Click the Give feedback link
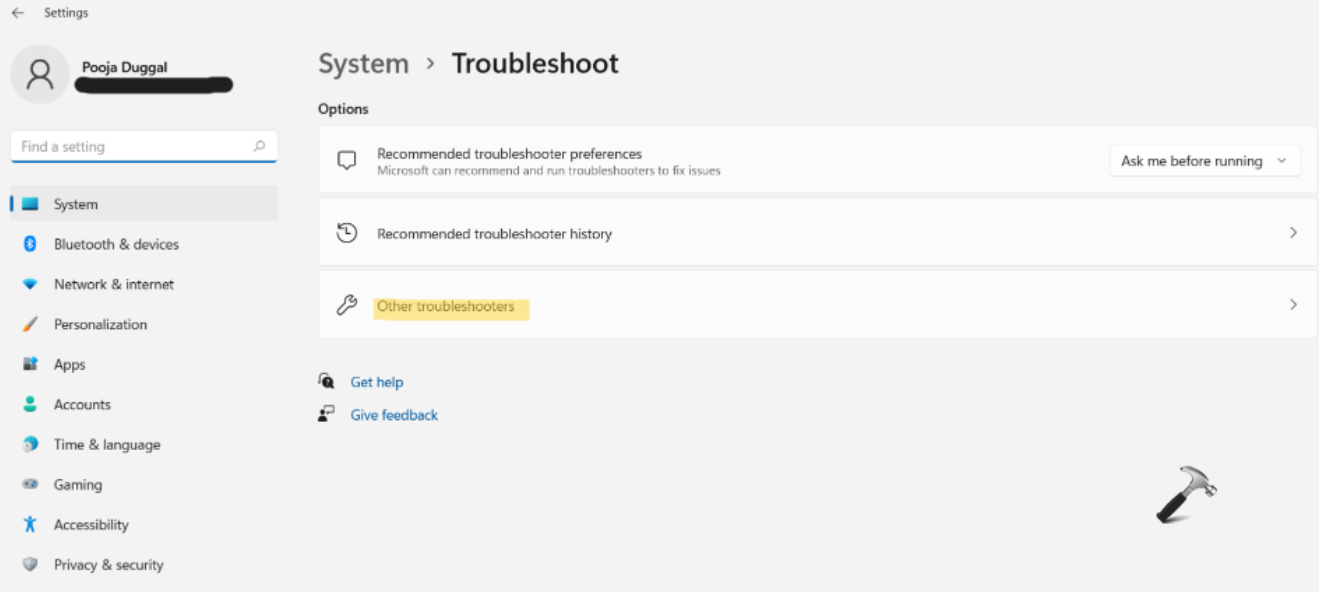This screenshot has height=592, width=1324. coord(394,415)
